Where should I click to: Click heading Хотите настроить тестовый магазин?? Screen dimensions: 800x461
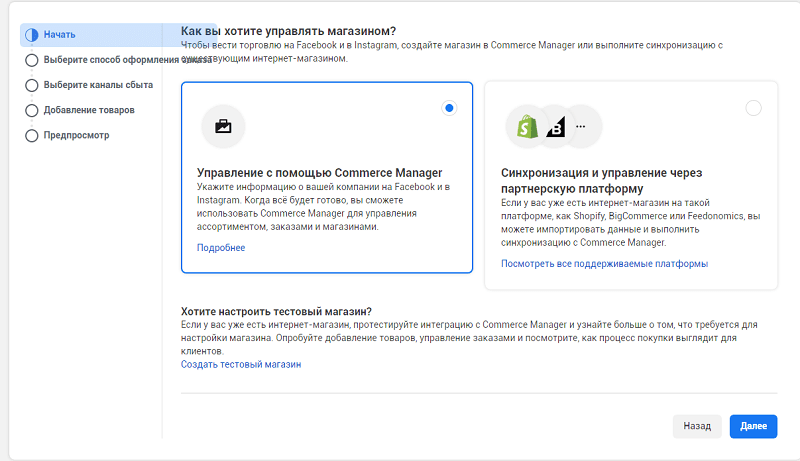click(x=276, y=312)
